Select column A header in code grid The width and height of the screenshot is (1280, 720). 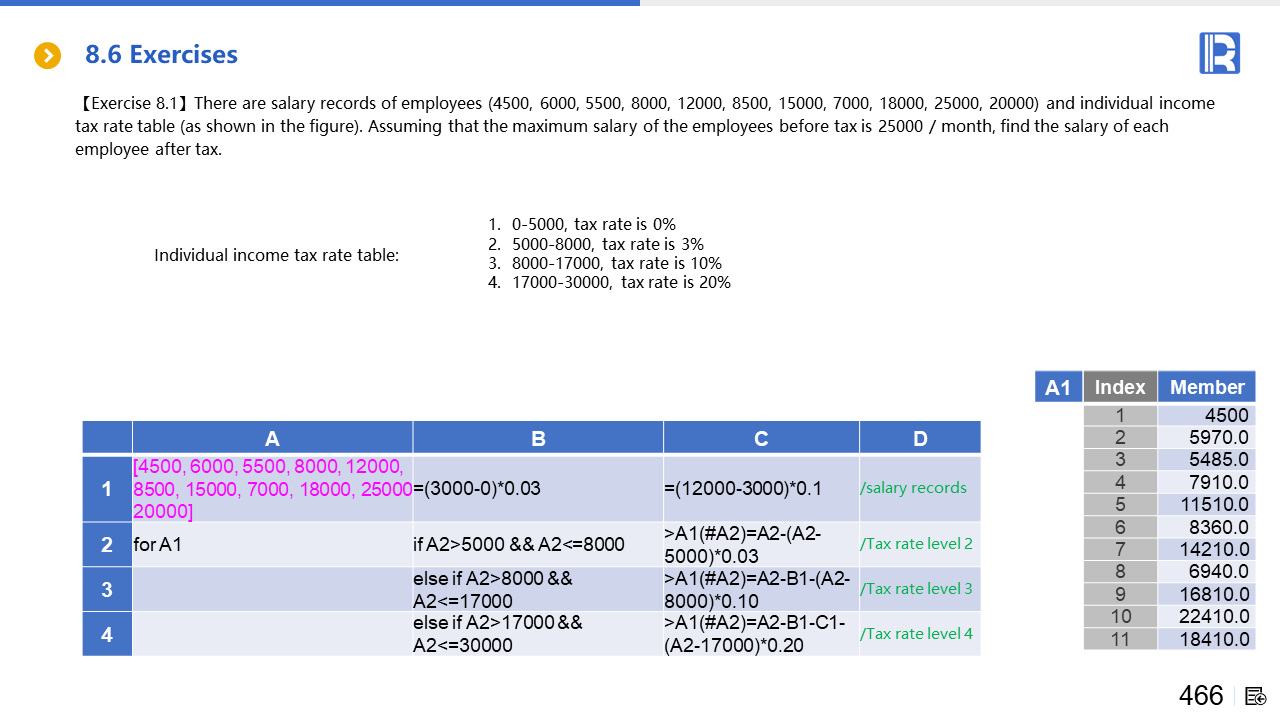coord(272,438)
